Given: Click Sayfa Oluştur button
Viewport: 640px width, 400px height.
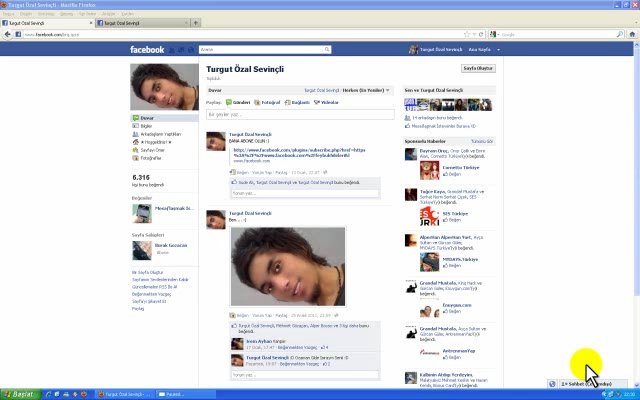Looking at the screenshot, I should (478, 69).
